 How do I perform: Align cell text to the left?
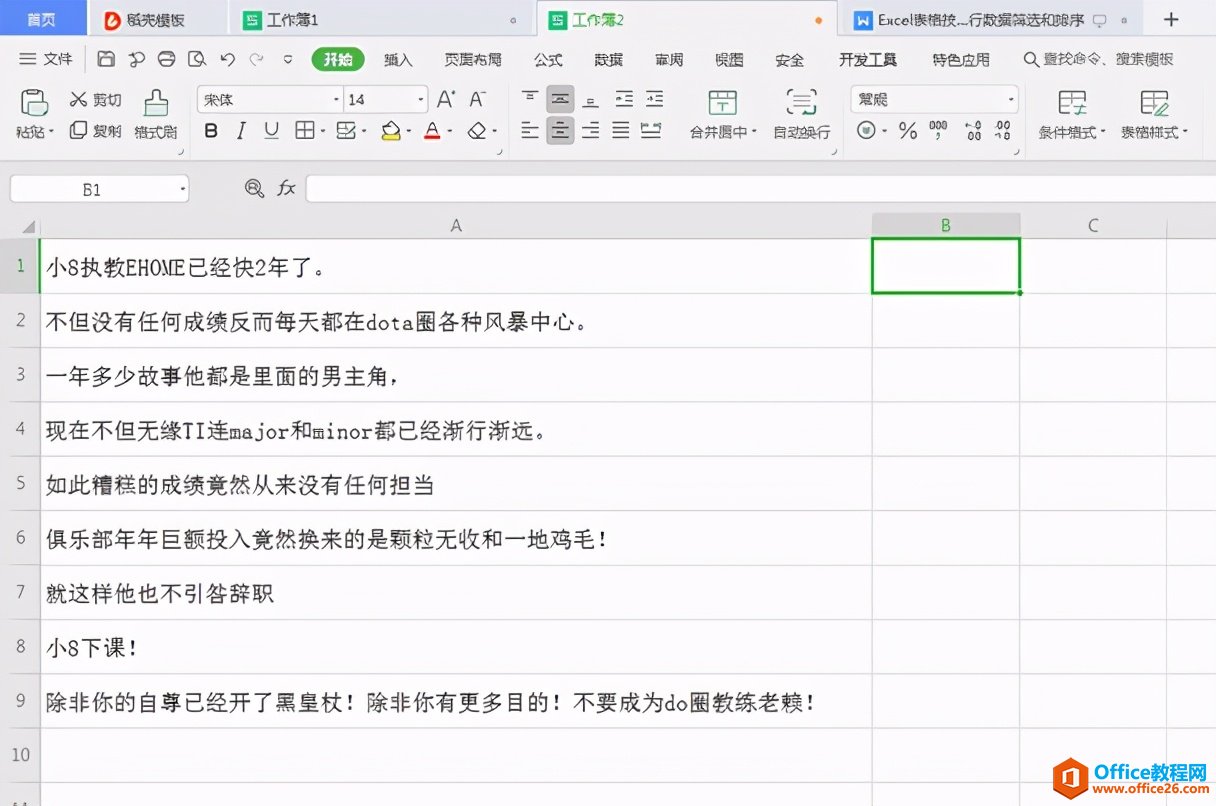(530, 130)
